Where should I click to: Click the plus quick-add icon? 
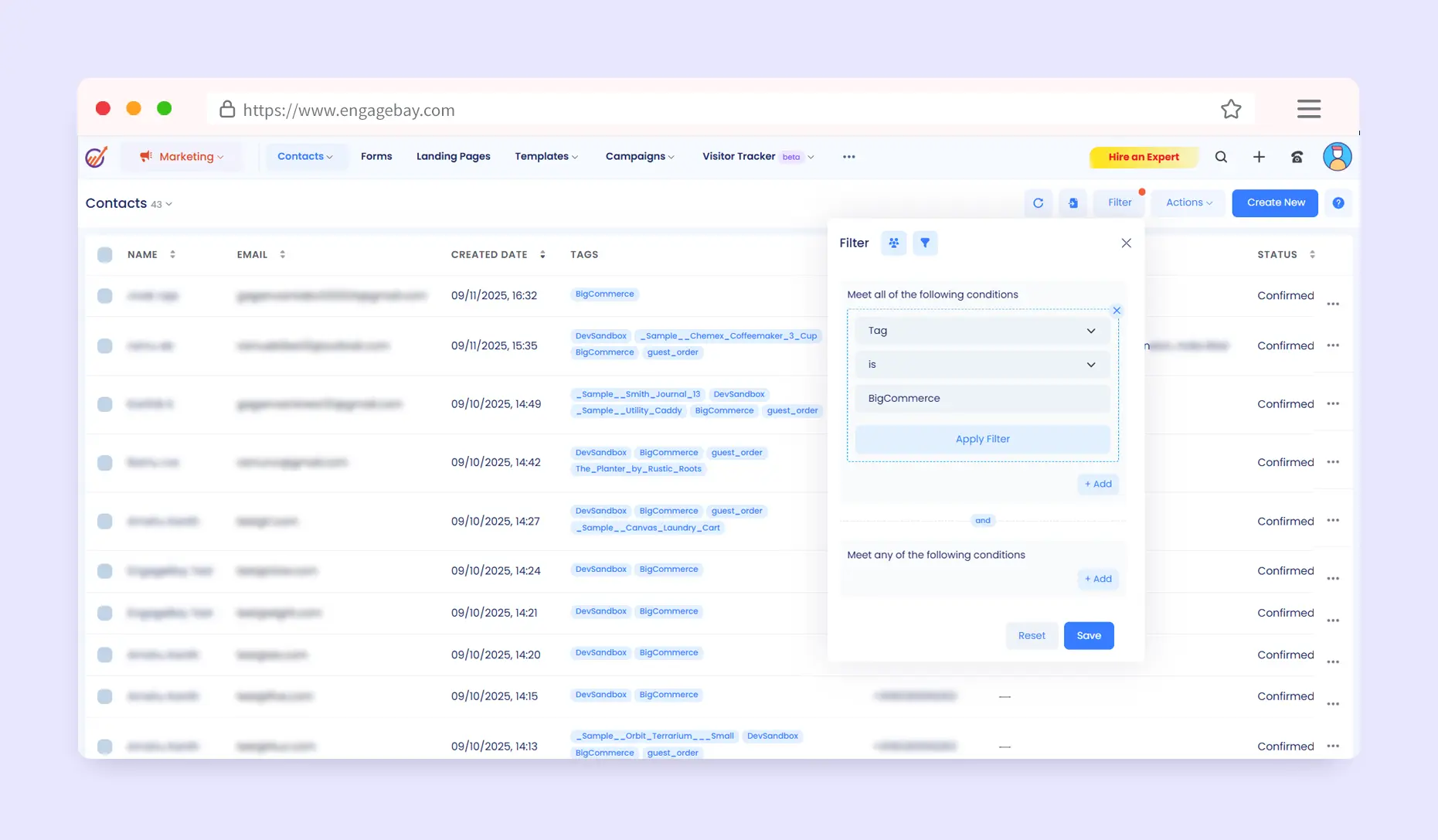click(x=1259, y=157)
